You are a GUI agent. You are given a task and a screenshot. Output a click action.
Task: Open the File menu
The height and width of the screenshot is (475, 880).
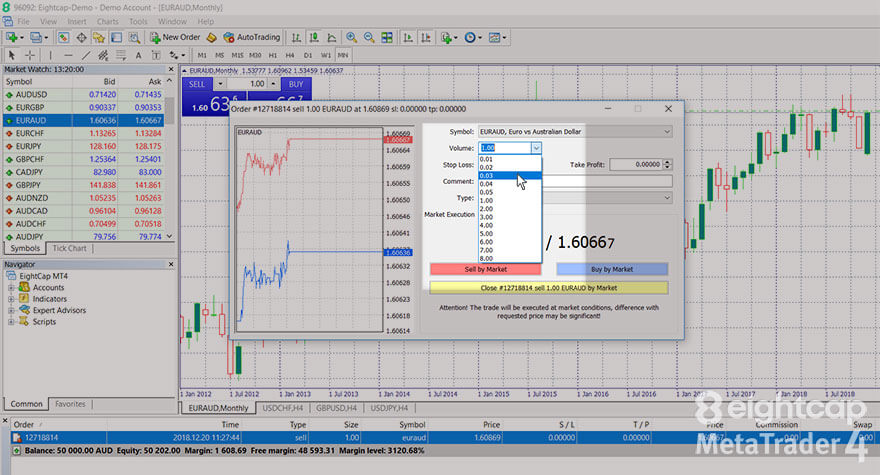coord(24,21)
